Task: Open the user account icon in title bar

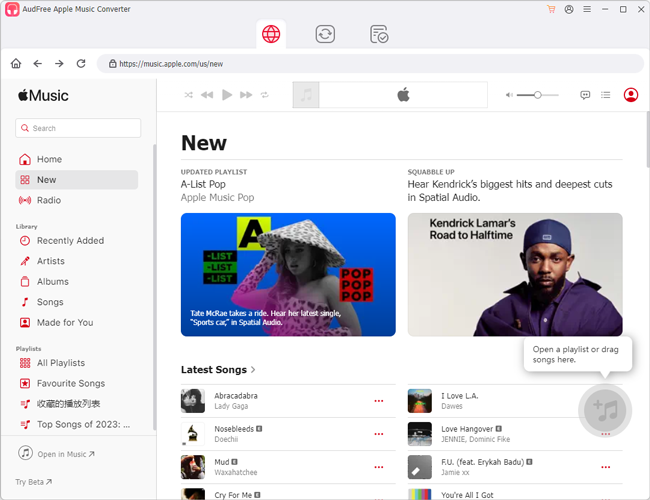Action: tap(569, 9)
